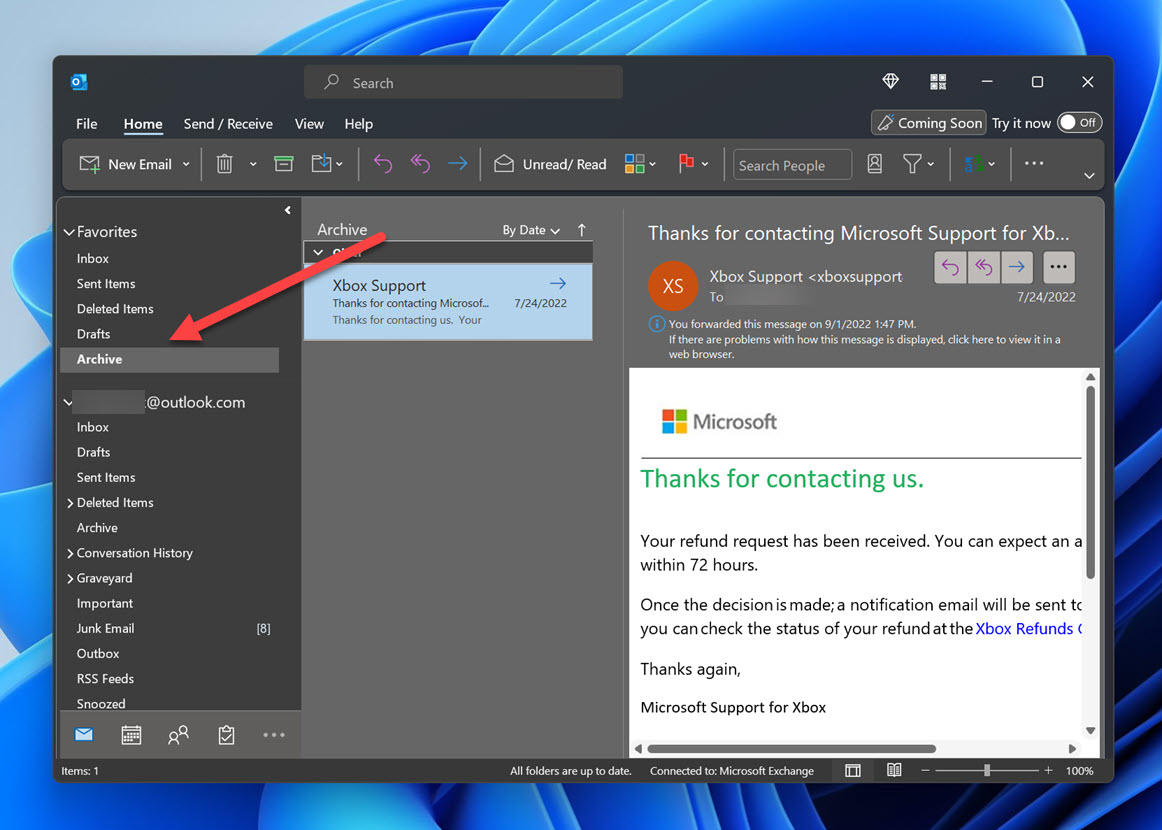The height and width of the screenshot is (830, 1162).
Task: Click the Reply All icon in ribbon
Action: (420, 164)
